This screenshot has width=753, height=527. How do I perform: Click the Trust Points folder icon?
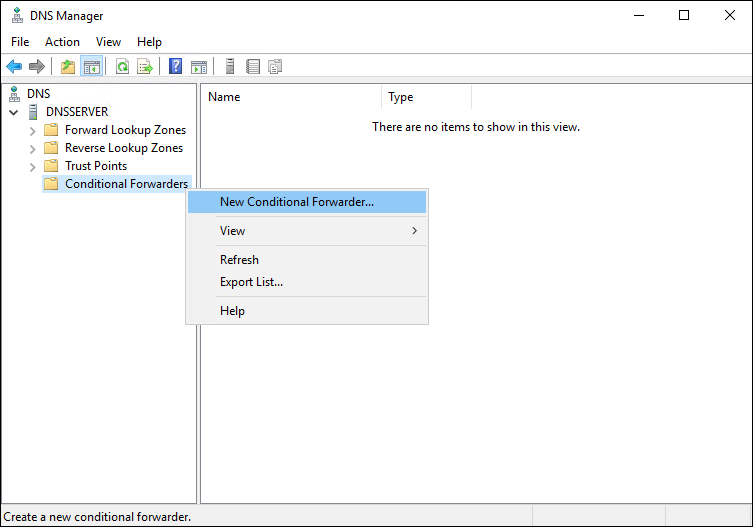(x=51, y=166)
